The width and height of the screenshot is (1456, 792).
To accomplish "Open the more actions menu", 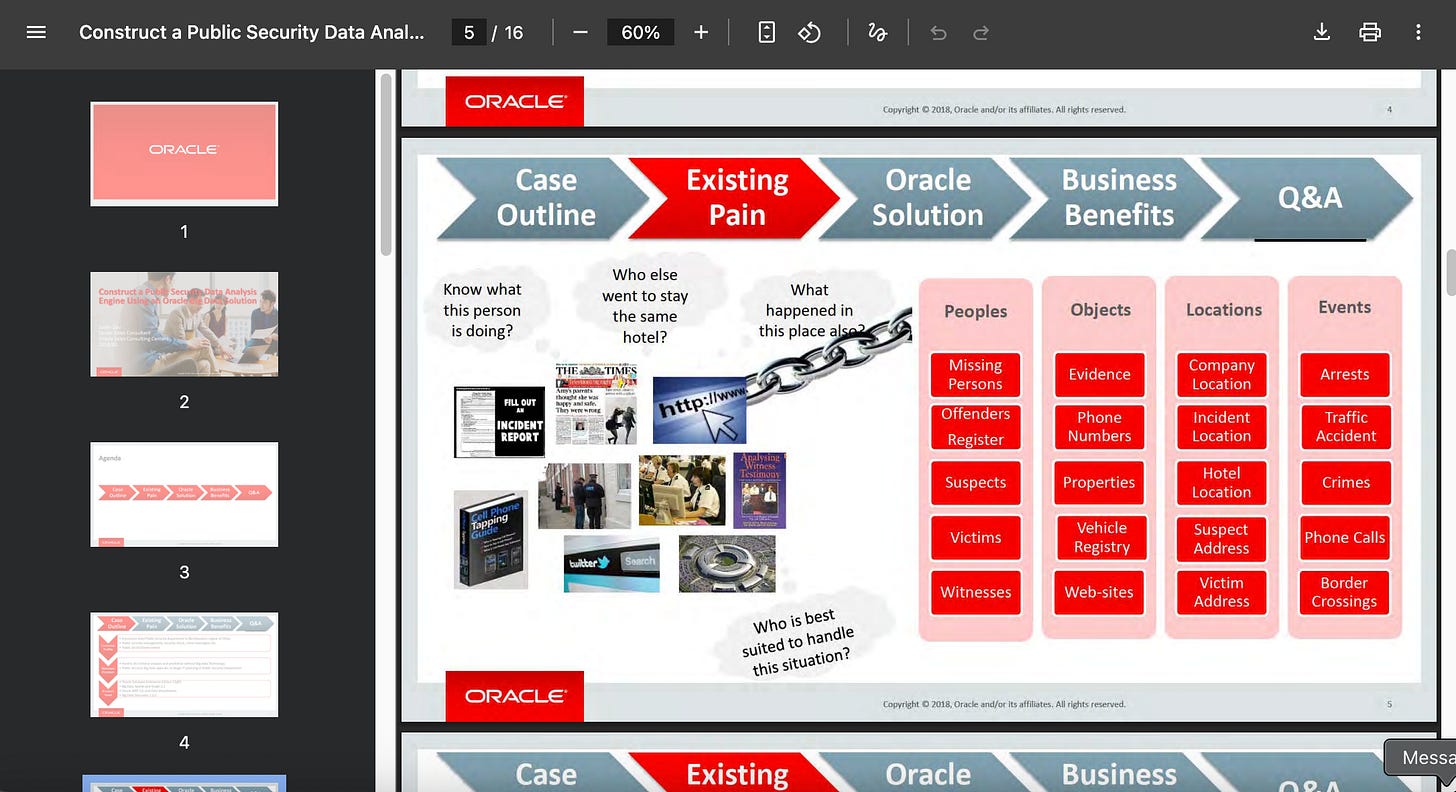I will tap(1418, 32).
